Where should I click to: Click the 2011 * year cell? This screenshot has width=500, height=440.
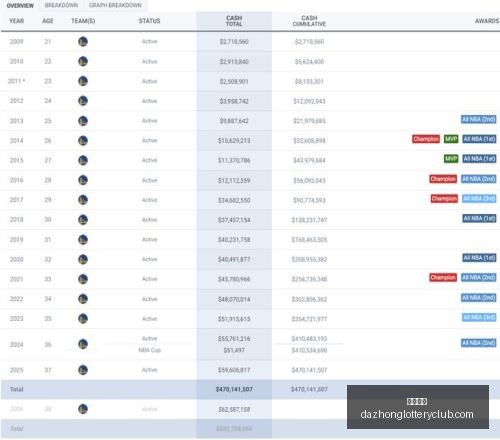[x=16, y=81]
